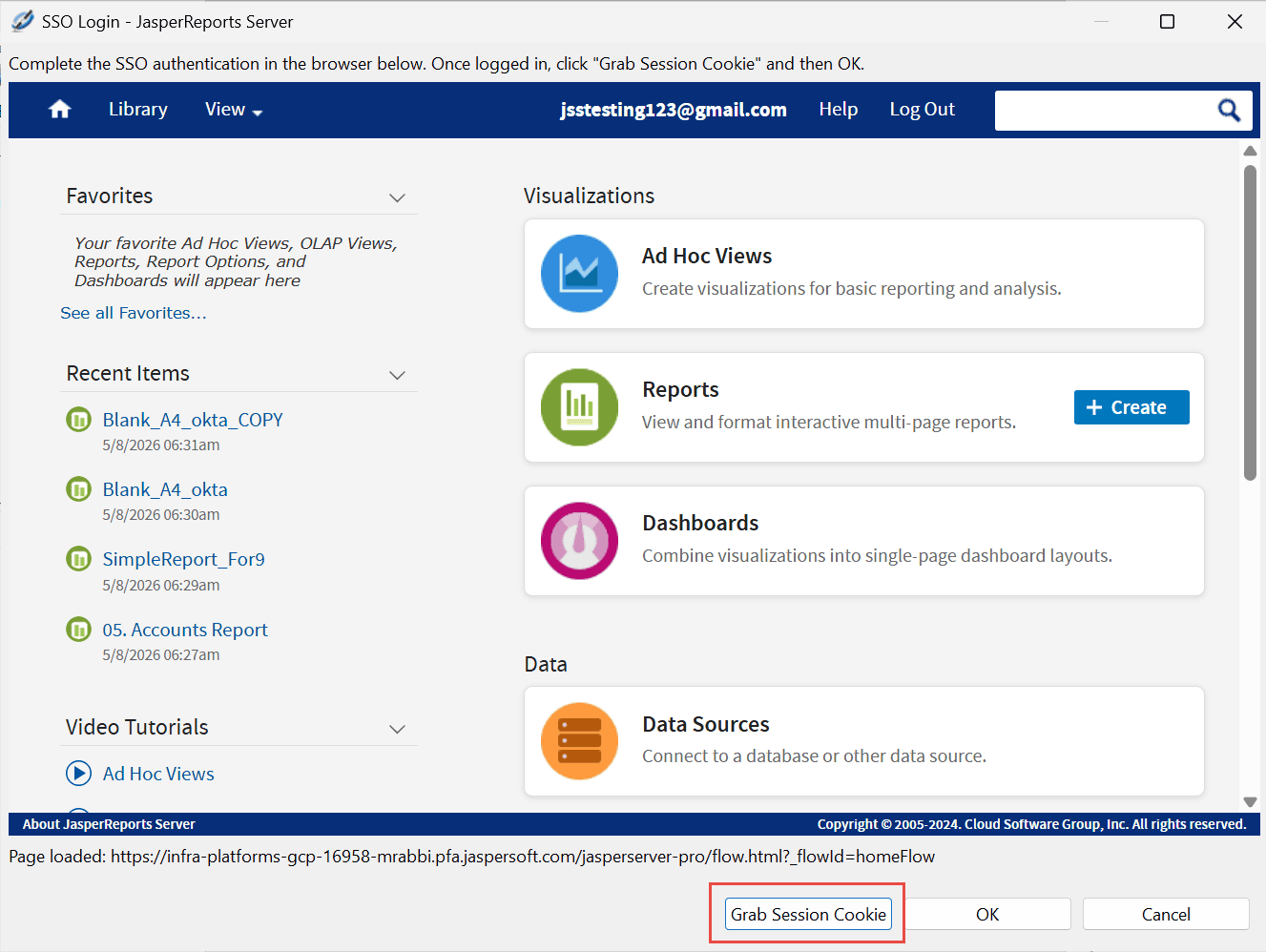1266x952 pixels.
Task: Open the View dropdown menu
Action: tap(234, 110)
